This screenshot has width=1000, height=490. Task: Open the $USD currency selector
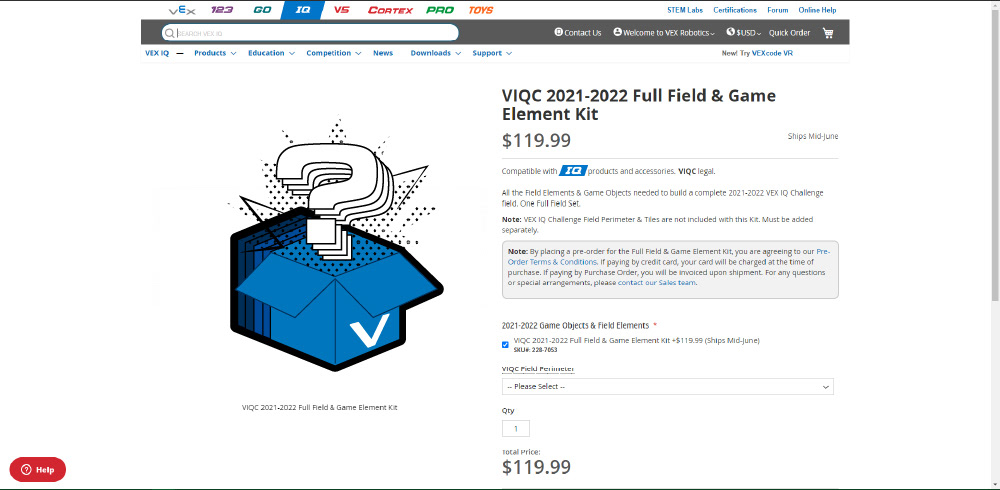point(744,33)
